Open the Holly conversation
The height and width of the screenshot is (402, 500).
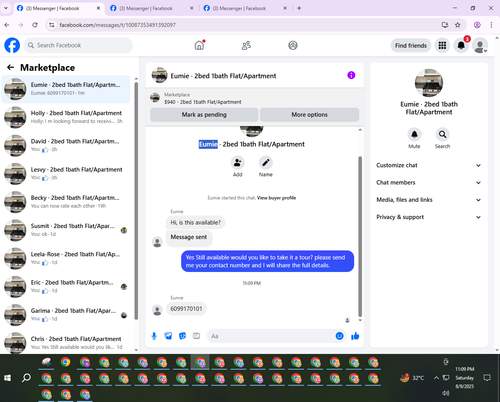click(x=66, y=117)
